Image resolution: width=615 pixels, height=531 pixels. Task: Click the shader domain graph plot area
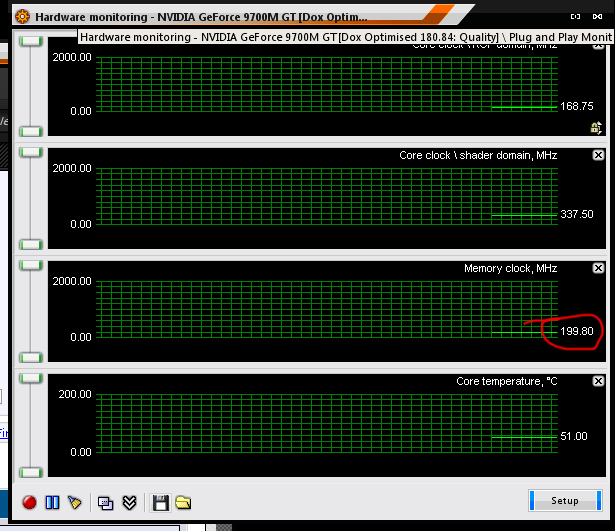tap(327, 196)
